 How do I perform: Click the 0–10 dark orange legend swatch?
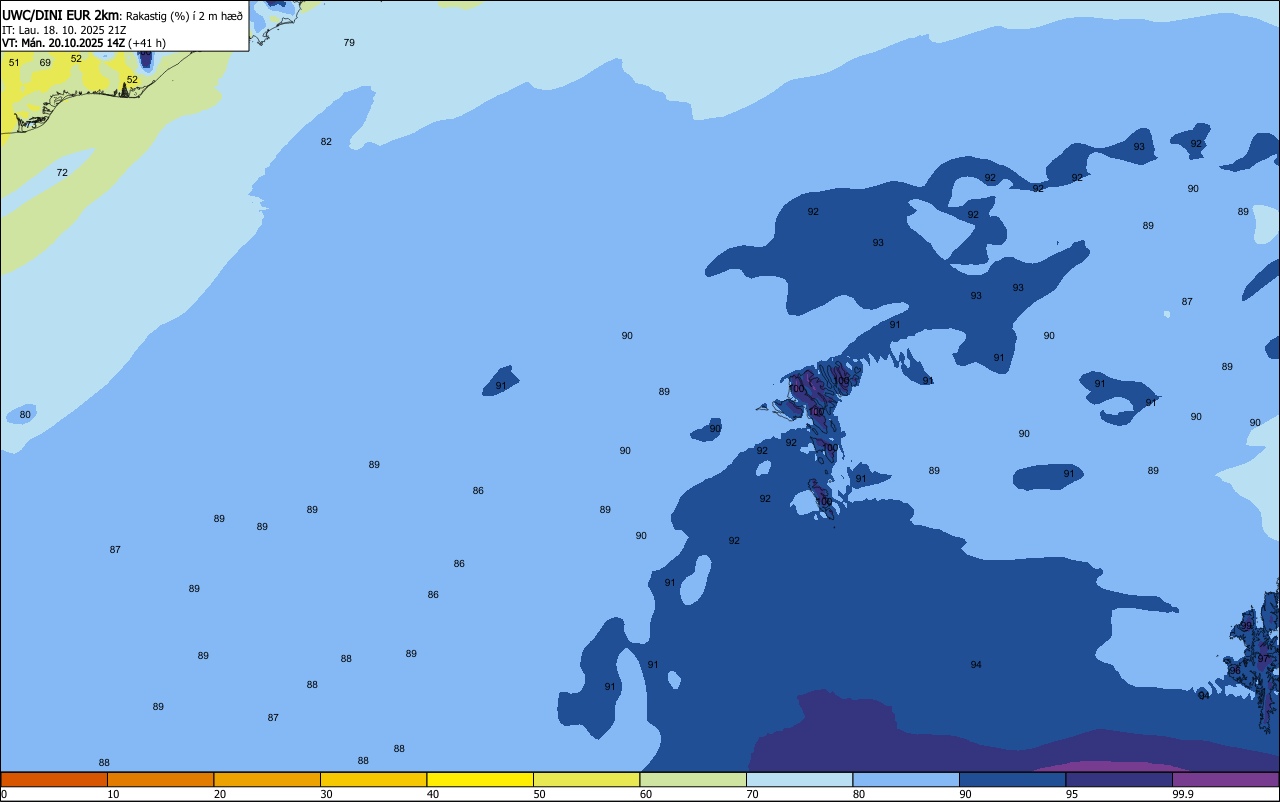point(54,779)
